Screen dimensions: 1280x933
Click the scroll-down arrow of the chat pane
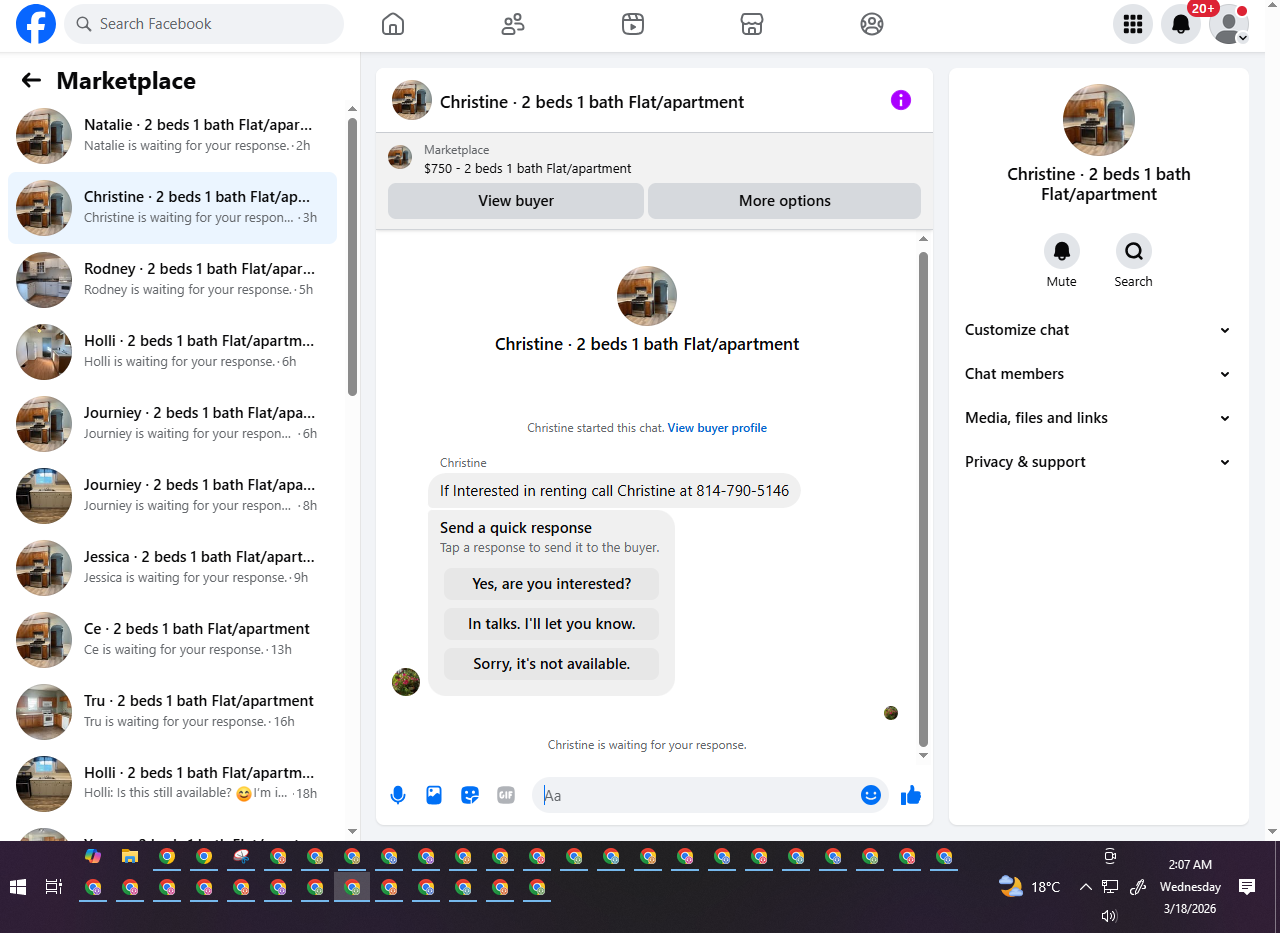click(924, 756)
